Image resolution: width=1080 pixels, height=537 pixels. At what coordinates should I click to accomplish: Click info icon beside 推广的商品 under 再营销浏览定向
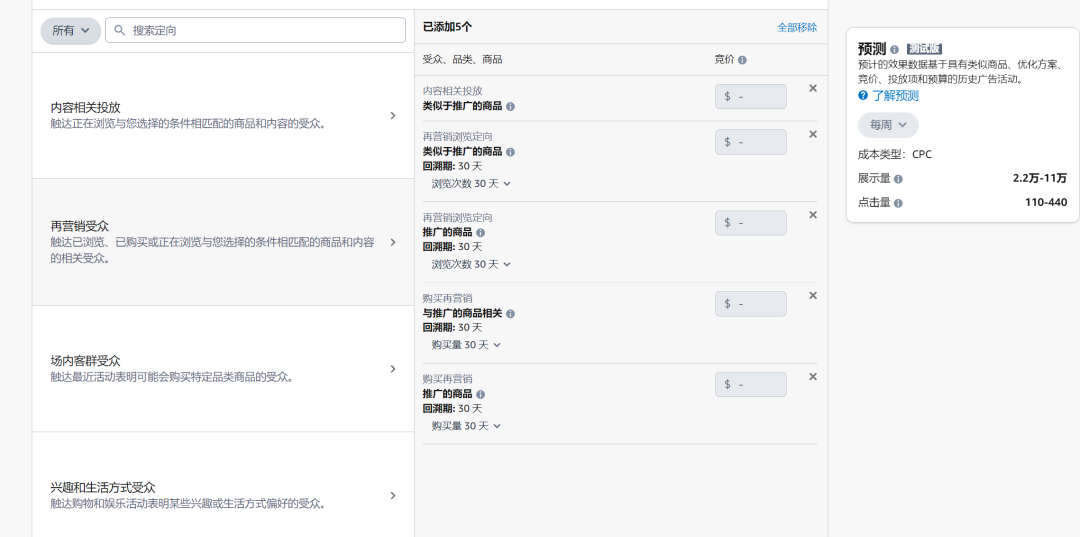click(x=481, y=233)
